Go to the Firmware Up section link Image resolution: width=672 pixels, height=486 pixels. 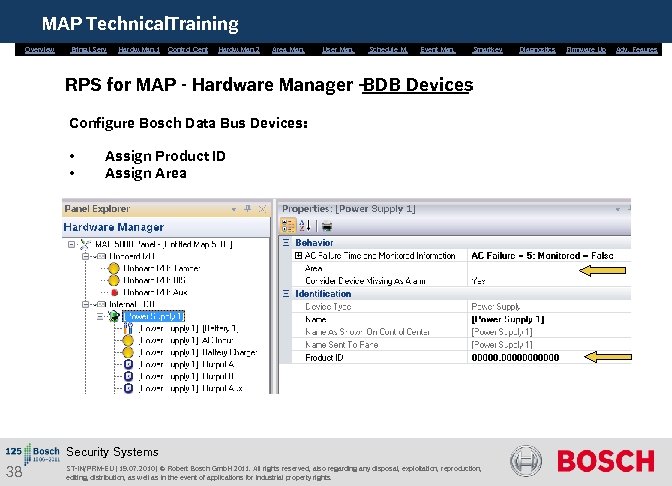586,50
